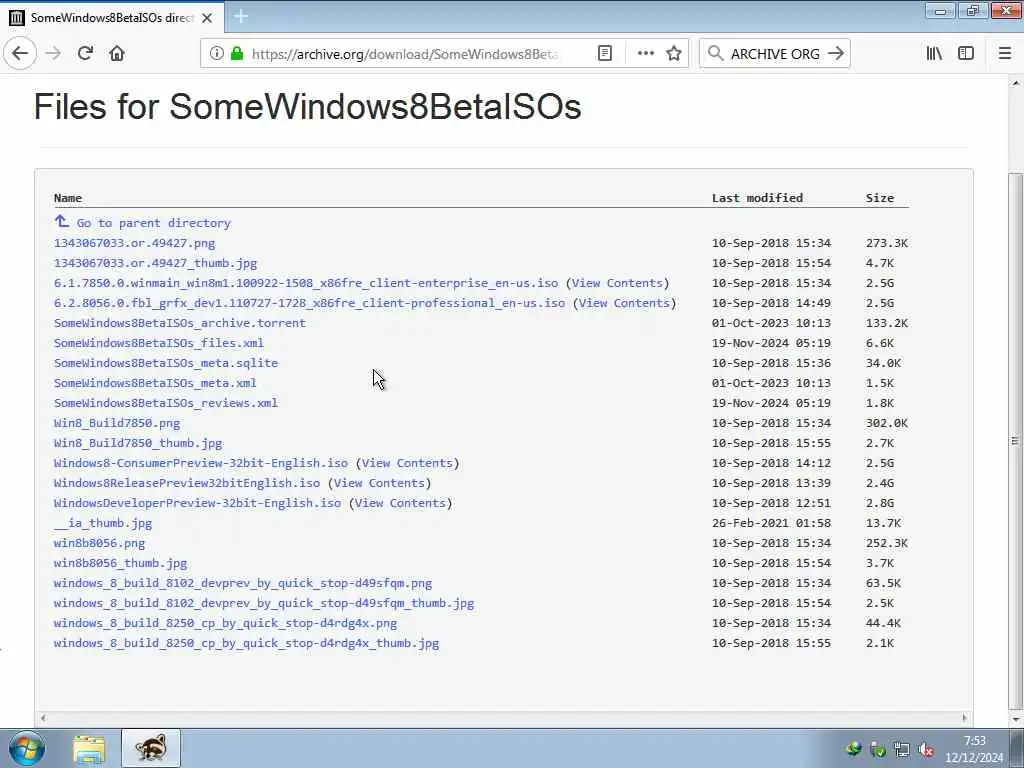Open windows_8_build_8102 devprev png file

[243, 583]
